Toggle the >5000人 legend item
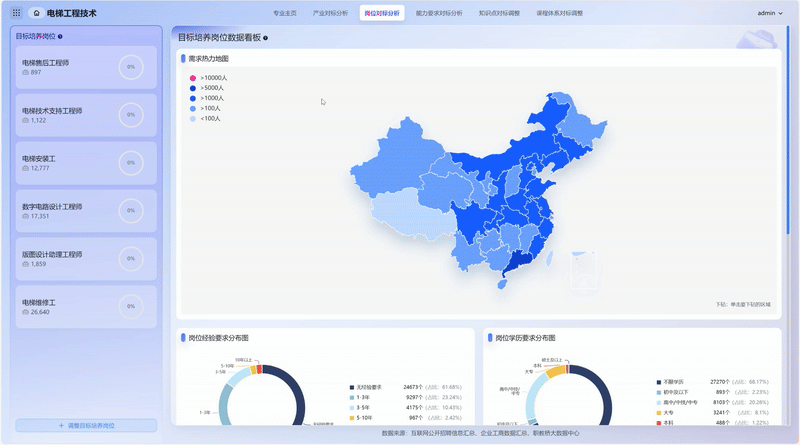Screen dimensions: 800x445 click(x=194, y=87)
